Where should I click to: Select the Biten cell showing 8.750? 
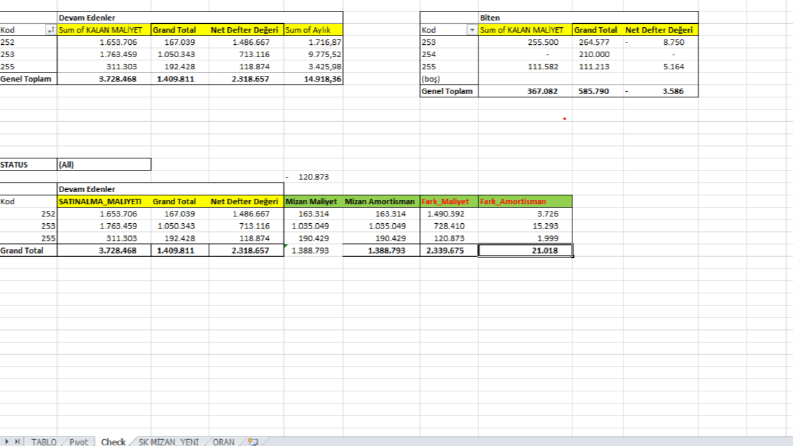click(660, 42)
